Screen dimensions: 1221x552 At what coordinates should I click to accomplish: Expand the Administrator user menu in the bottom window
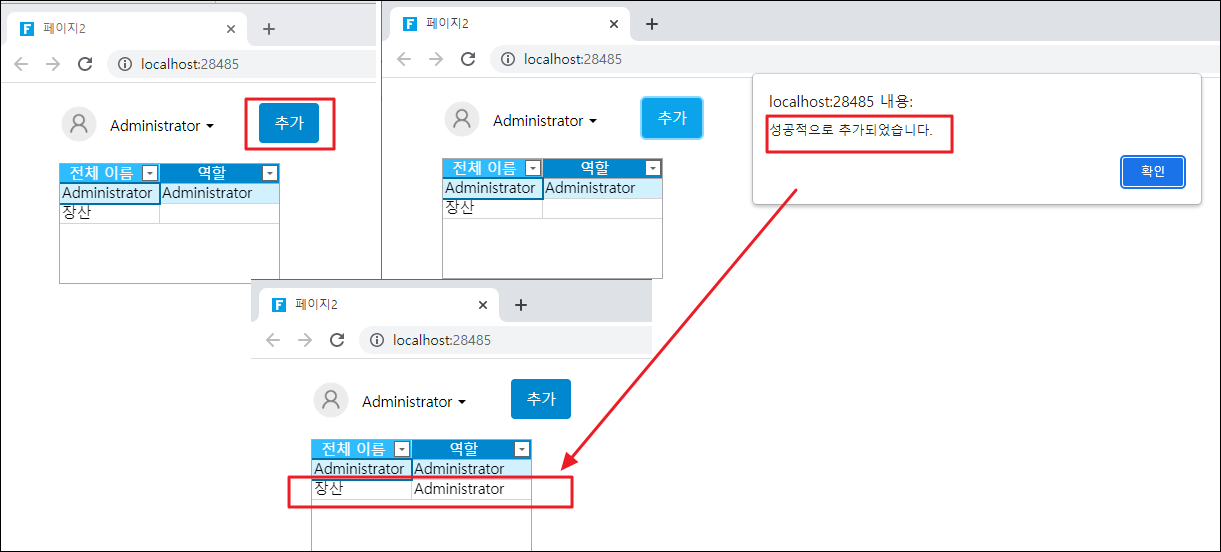pos(414,402)
